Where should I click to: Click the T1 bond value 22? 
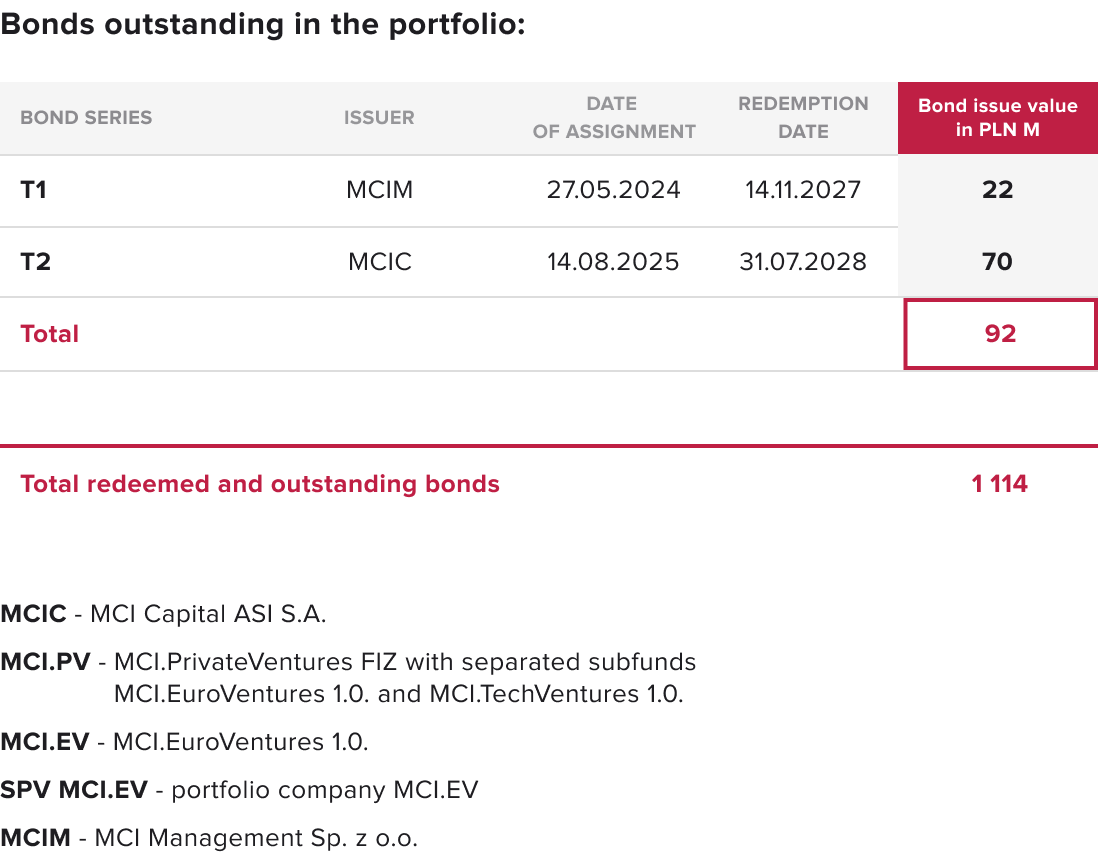pyautogui.click(x=998, y=190)
